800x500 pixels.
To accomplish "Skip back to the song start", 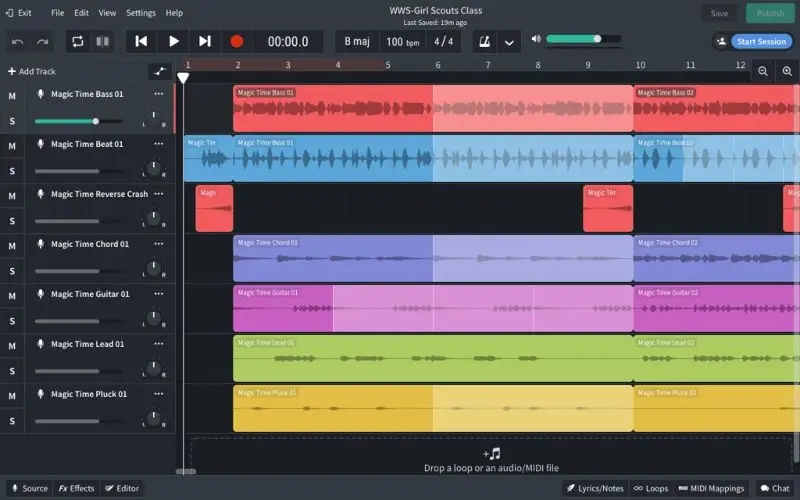I will [142, 41].
